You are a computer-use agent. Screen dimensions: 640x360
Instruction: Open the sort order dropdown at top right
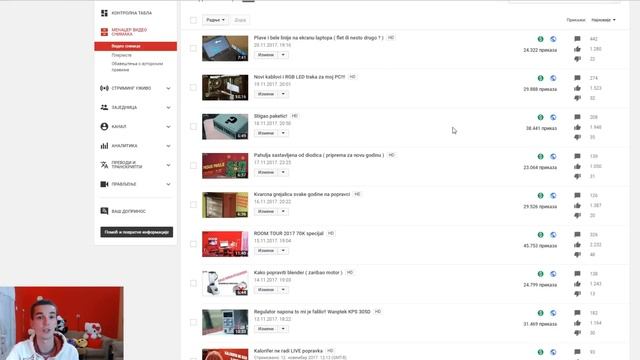[x=603, y=20]
